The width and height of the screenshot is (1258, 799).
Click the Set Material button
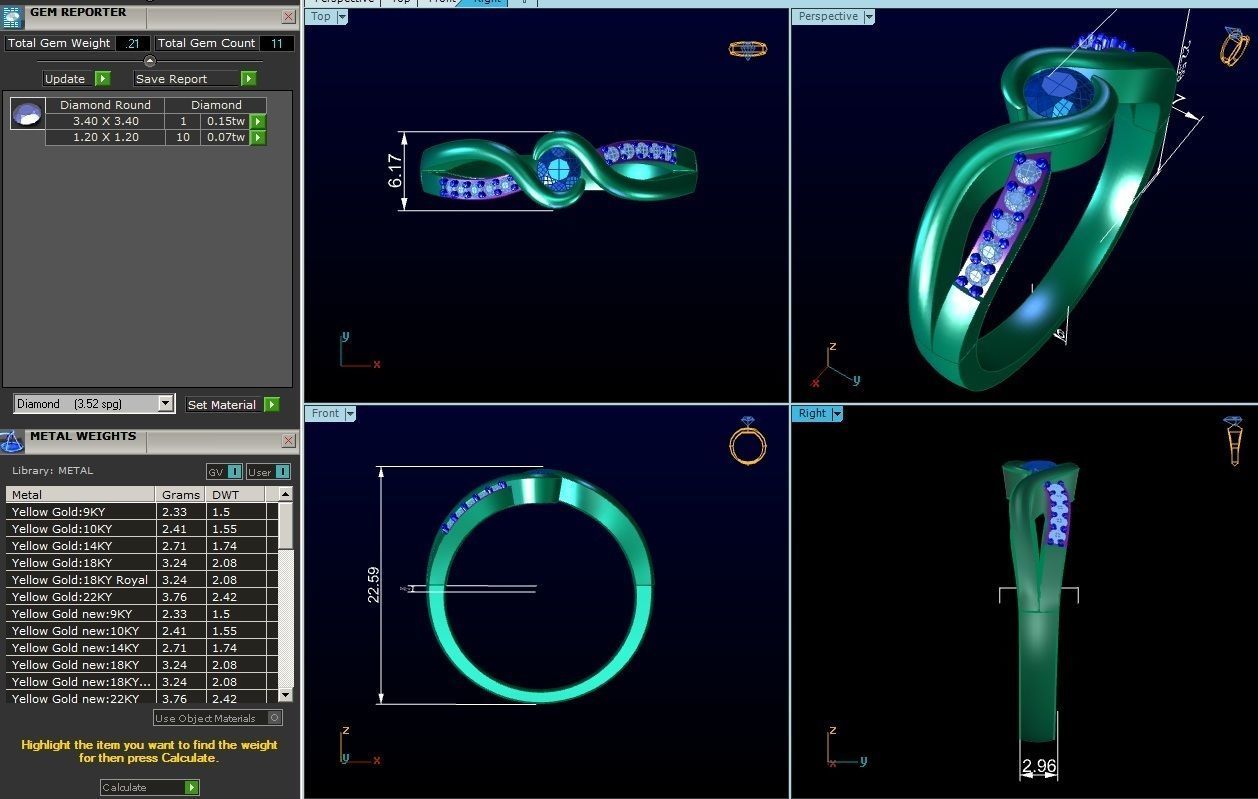(x=223, y=404)
